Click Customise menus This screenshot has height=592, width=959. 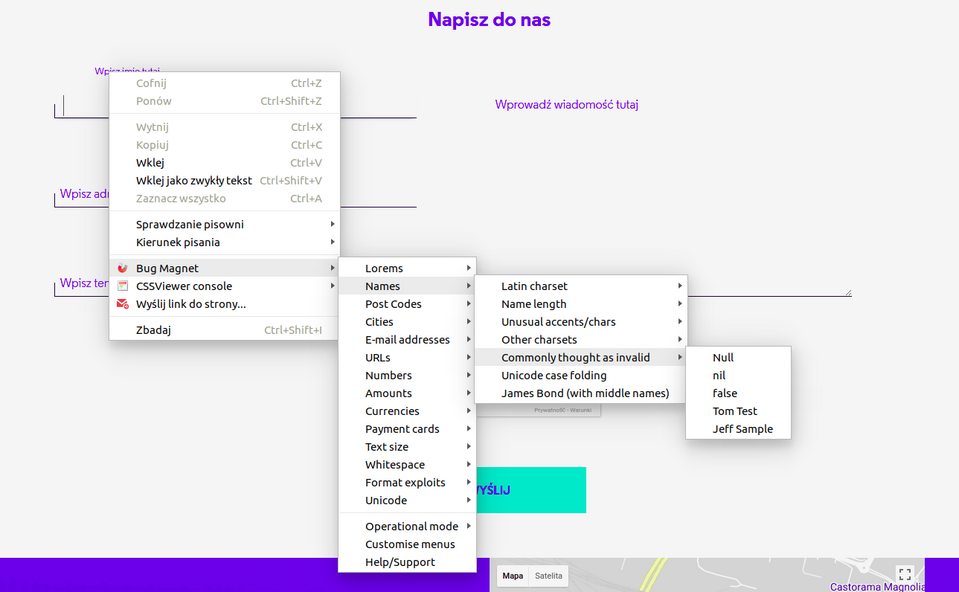point(407,544)
